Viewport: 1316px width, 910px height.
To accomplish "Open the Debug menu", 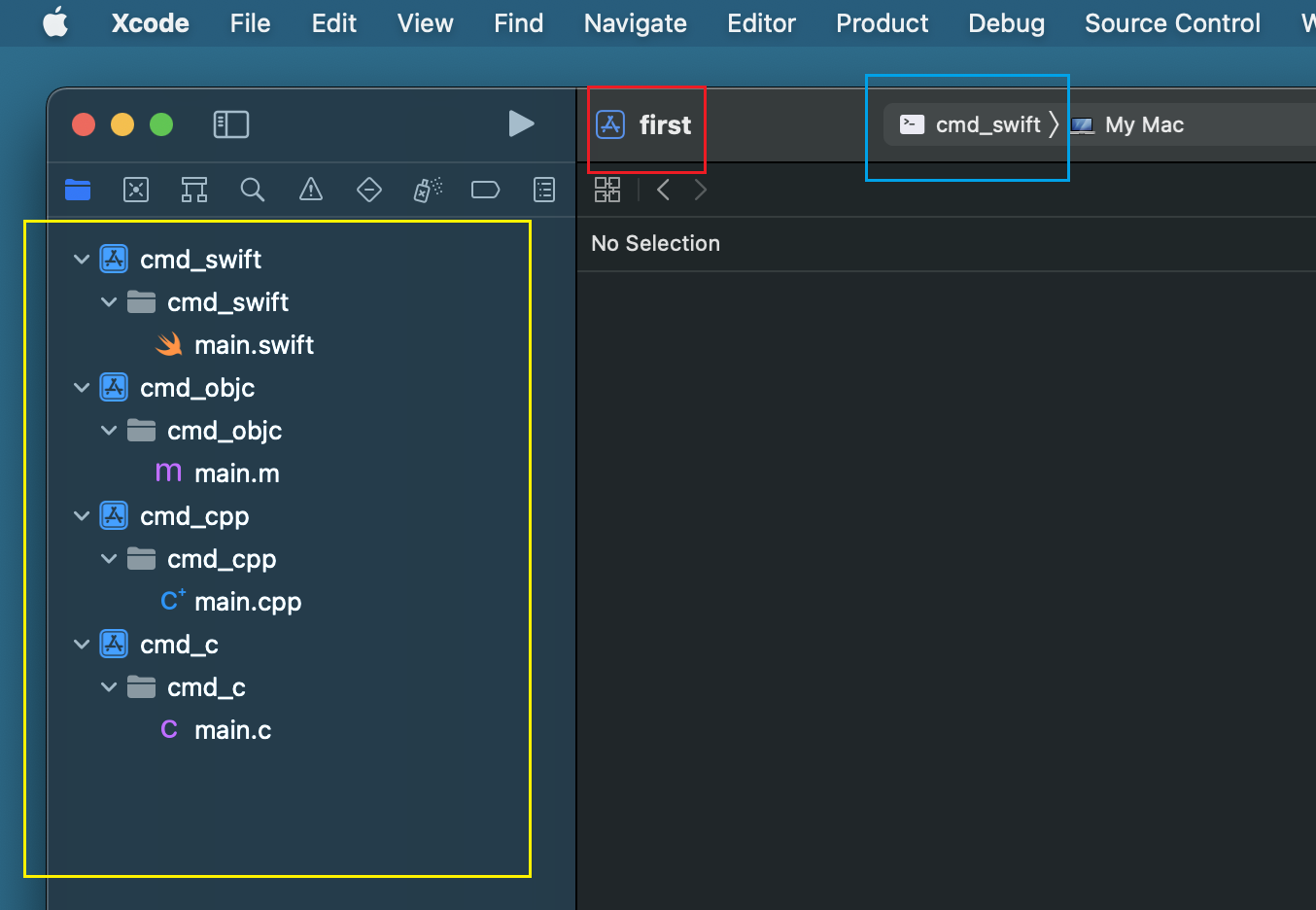I will [x=1006, y=23].
